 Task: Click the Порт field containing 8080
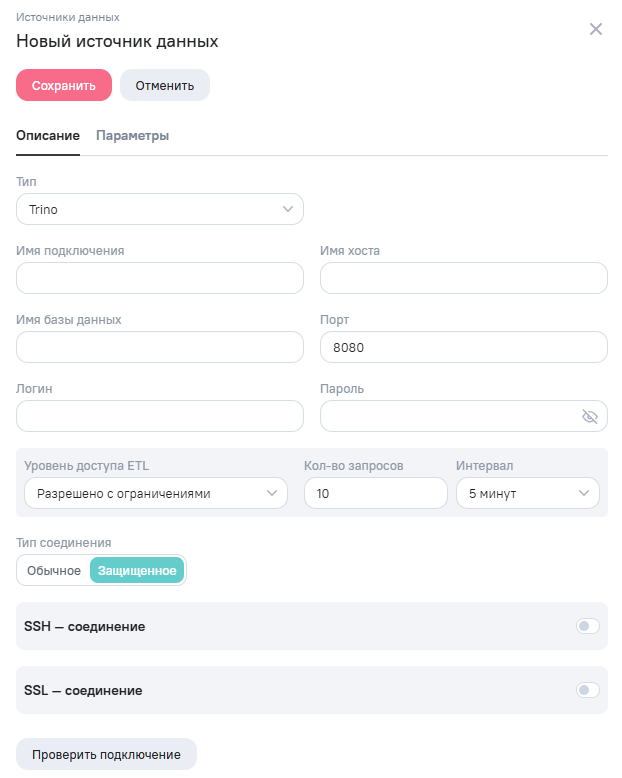click(x=464, y=347)
